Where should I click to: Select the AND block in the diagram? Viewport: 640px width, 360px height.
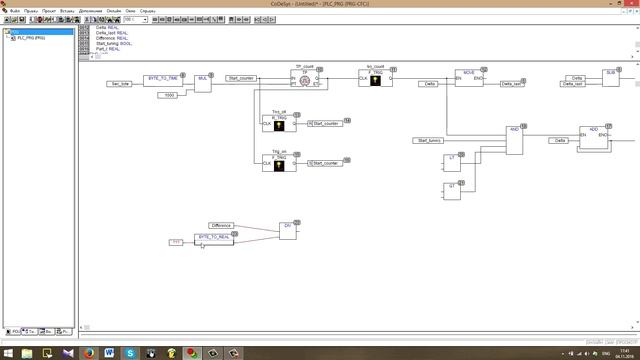click(x=514, y=140)
